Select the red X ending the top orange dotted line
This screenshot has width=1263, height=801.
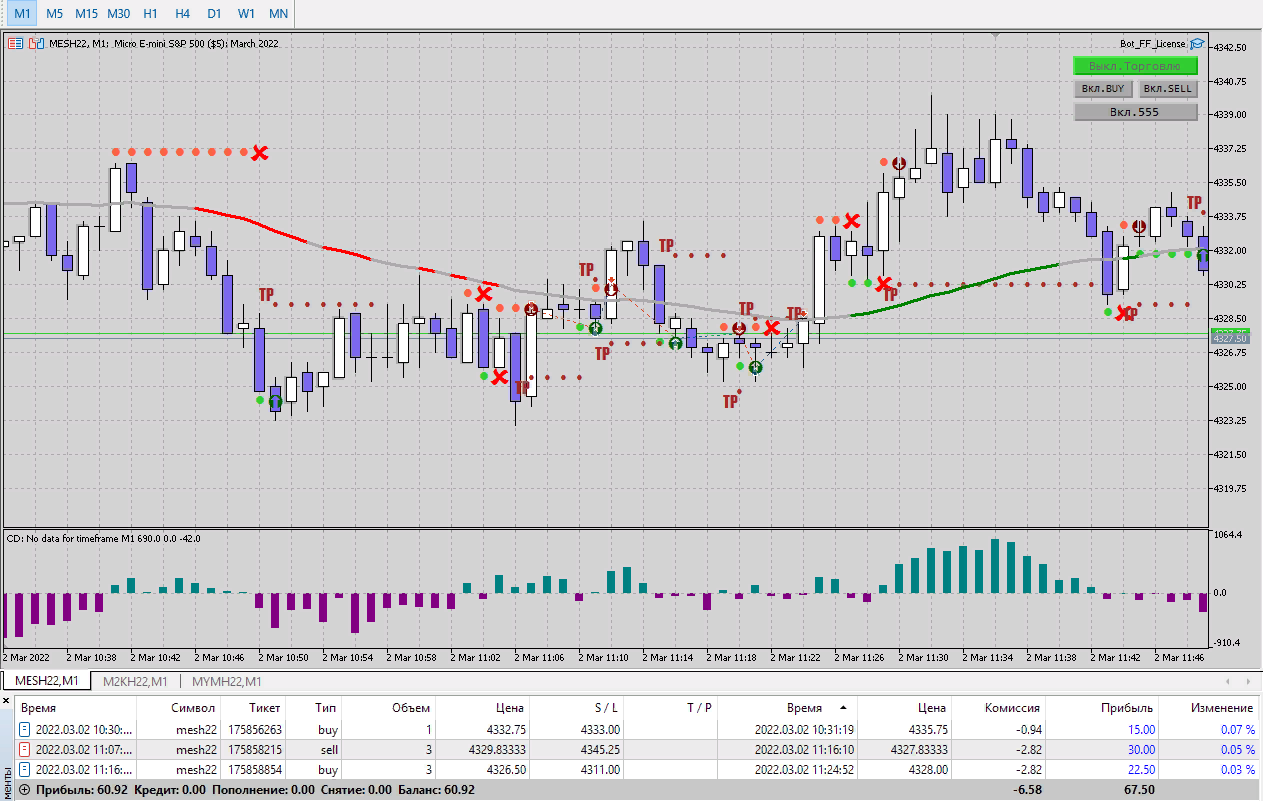coord(260,152)
